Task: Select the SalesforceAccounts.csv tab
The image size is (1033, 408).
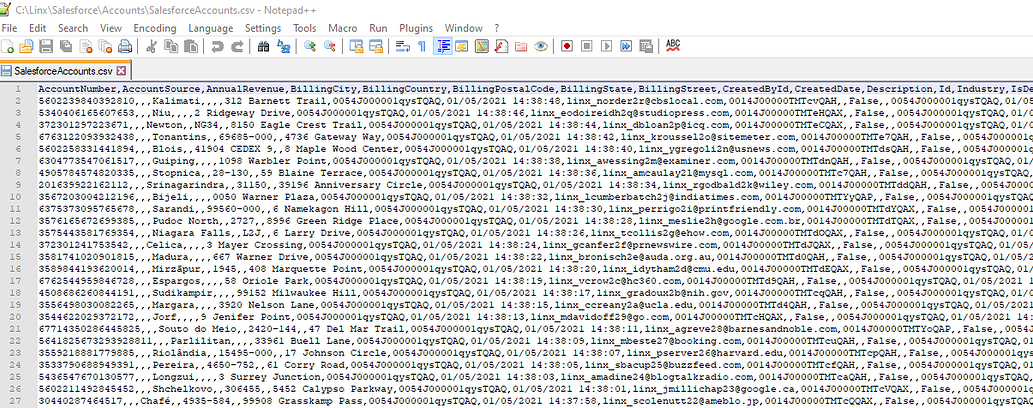Action: pos(63,70)
